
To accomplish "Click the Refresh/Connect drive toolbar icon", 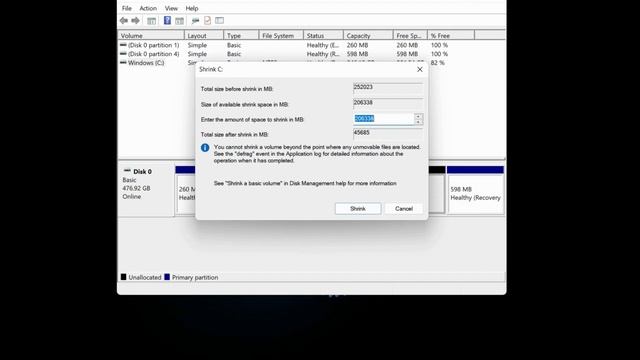I will (196, 20).
